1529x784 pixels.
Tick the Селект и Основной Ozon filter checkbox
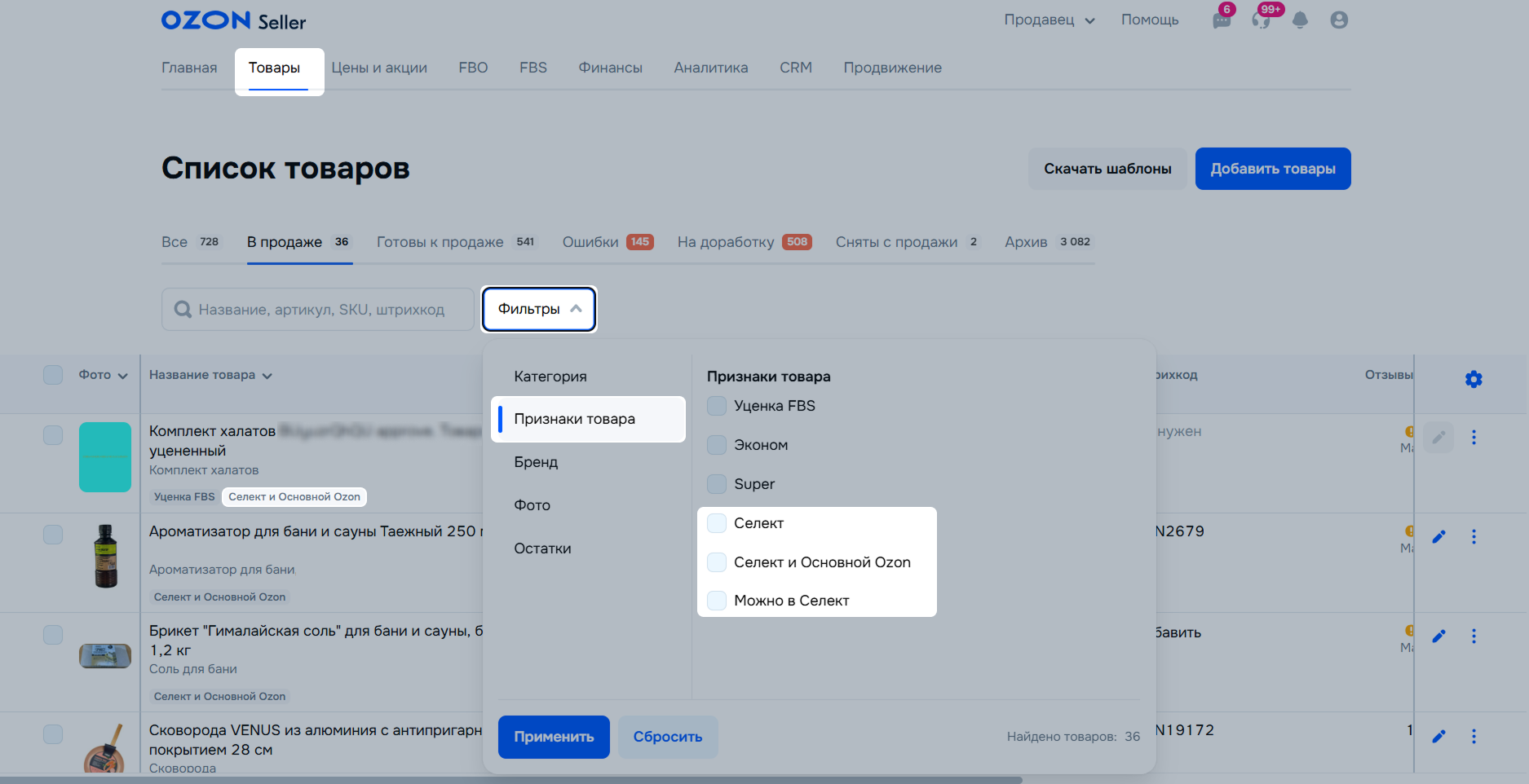[x=717, y=562]
